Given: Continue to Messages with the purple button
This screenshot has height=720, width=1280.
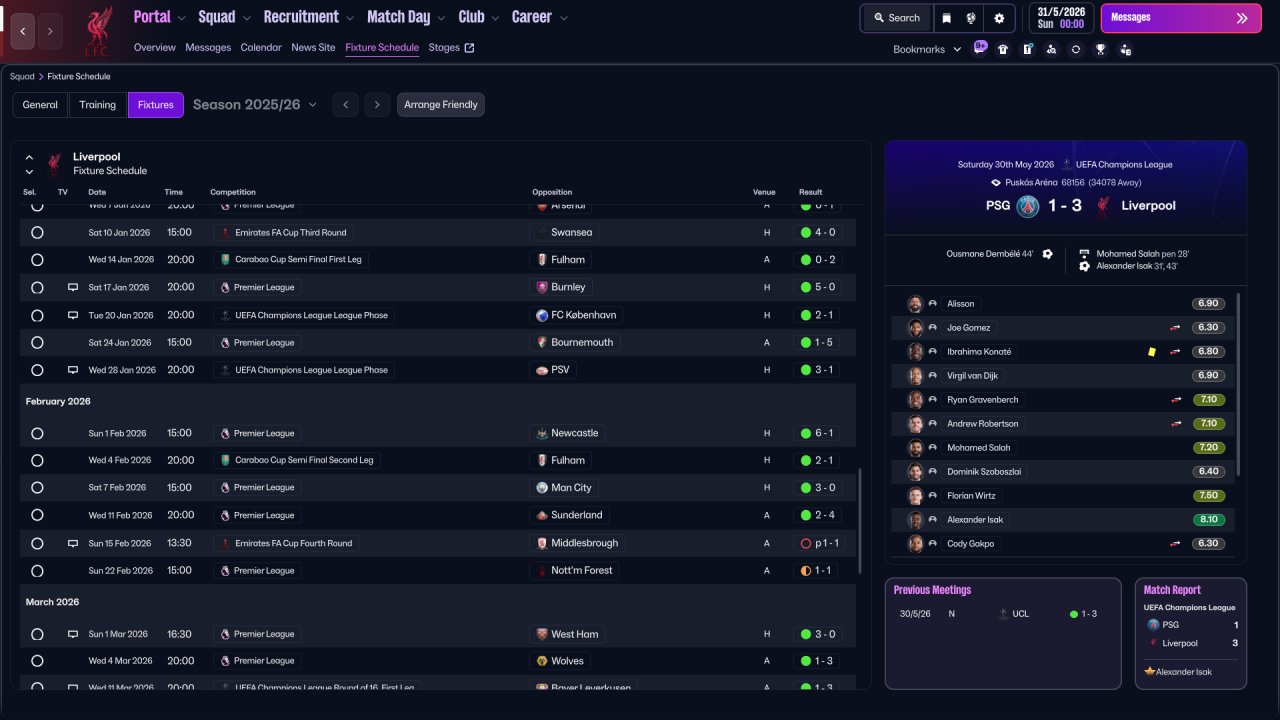Looking at the screenshot, I should pos(1180,18).
